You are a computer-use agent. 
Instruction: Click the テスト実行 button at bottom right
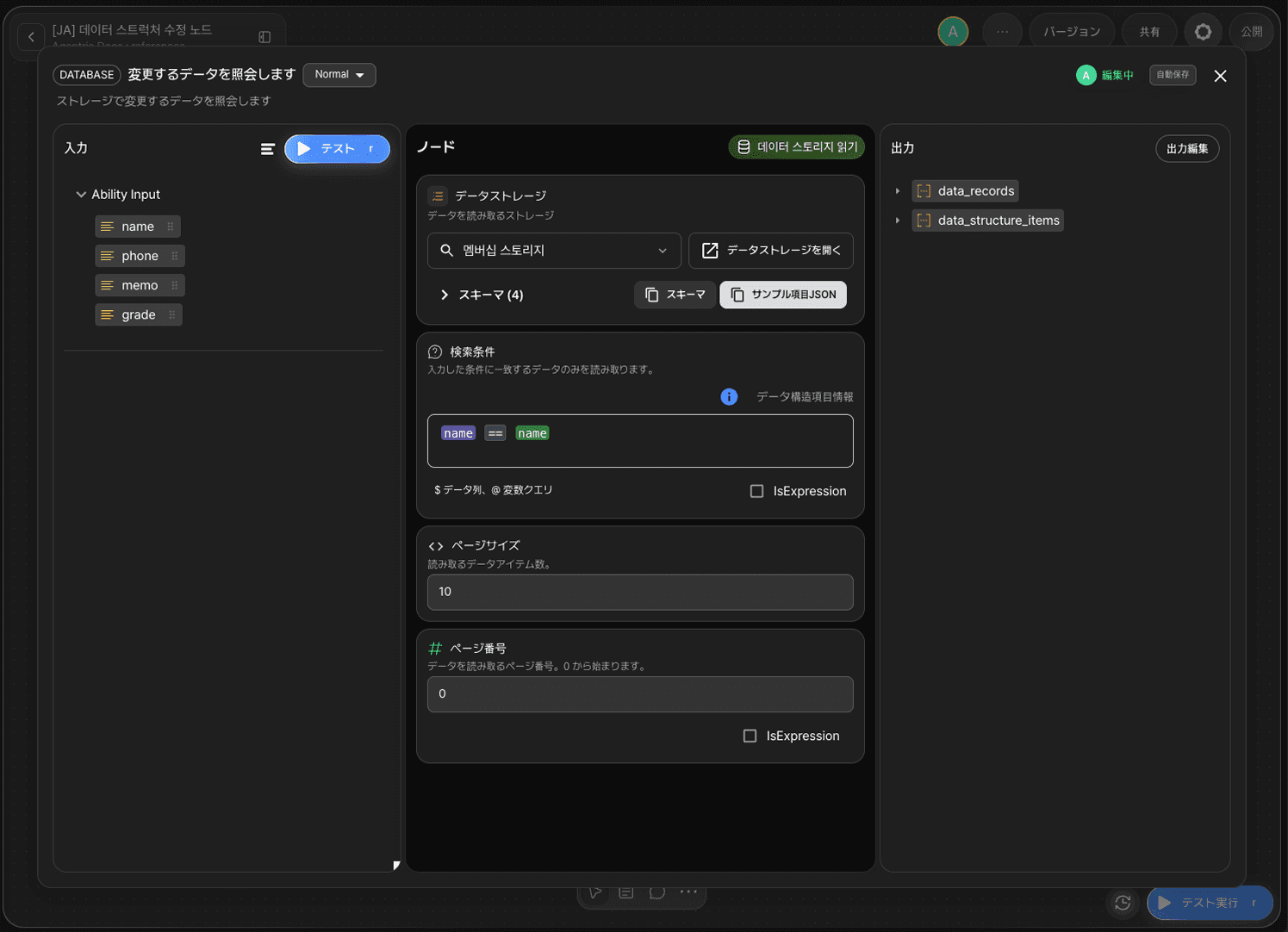pos(1210,903)
